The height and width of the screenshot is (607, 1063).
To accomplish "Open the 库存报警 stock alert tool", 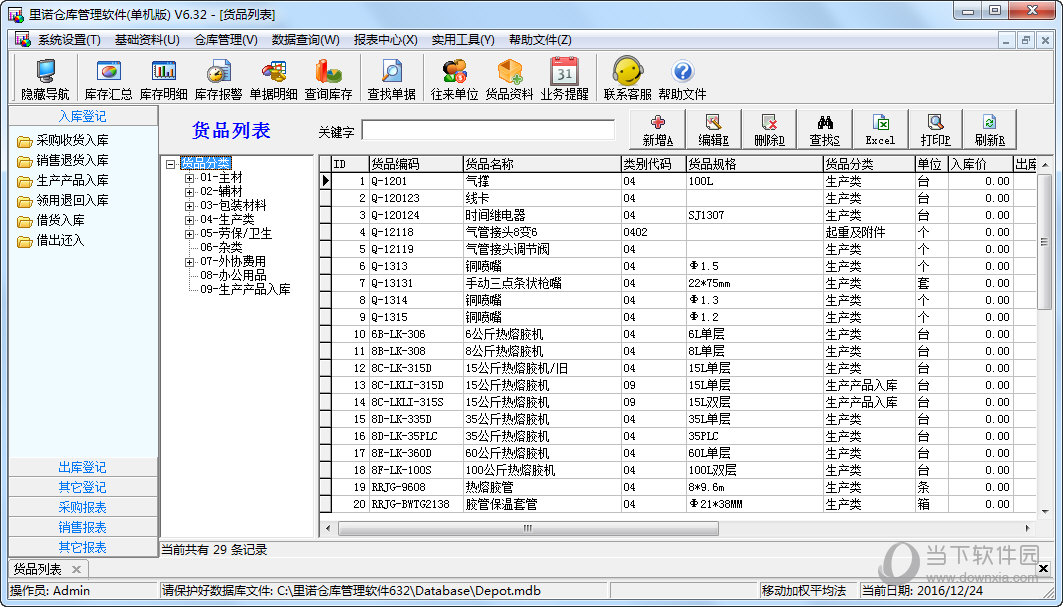I will (x=219, y=78).
